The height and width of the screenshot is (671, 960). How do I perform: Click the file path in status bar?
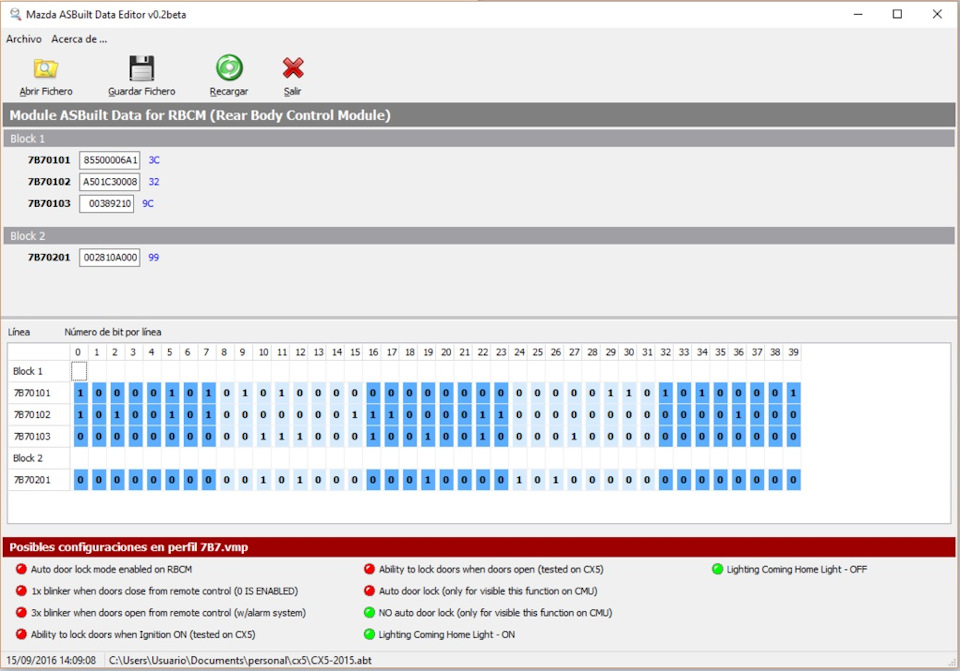(240, 661)
